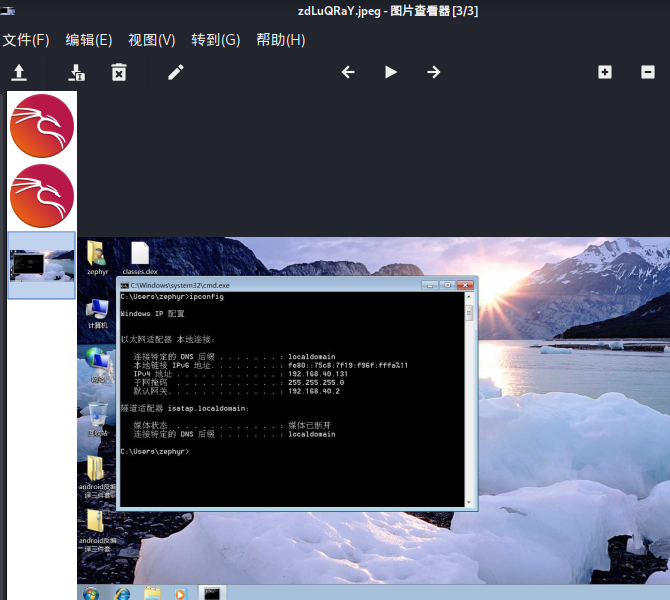Click the classes.dex file icon
This screenshot has width=670, height=600.
click(x=140, y=258)
